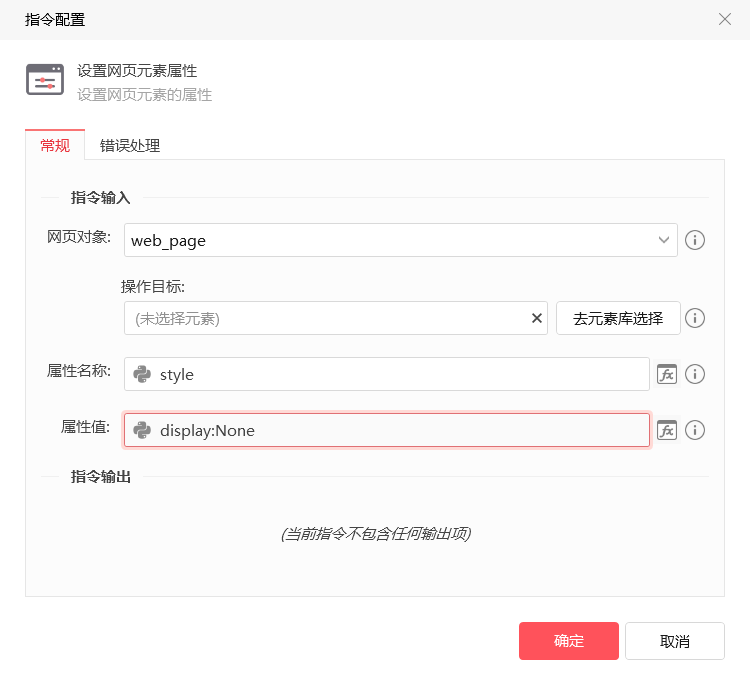This screenshot has width=750, height=680.
Task: Click the 操作目标 element input box
Action: click(325, 318)
